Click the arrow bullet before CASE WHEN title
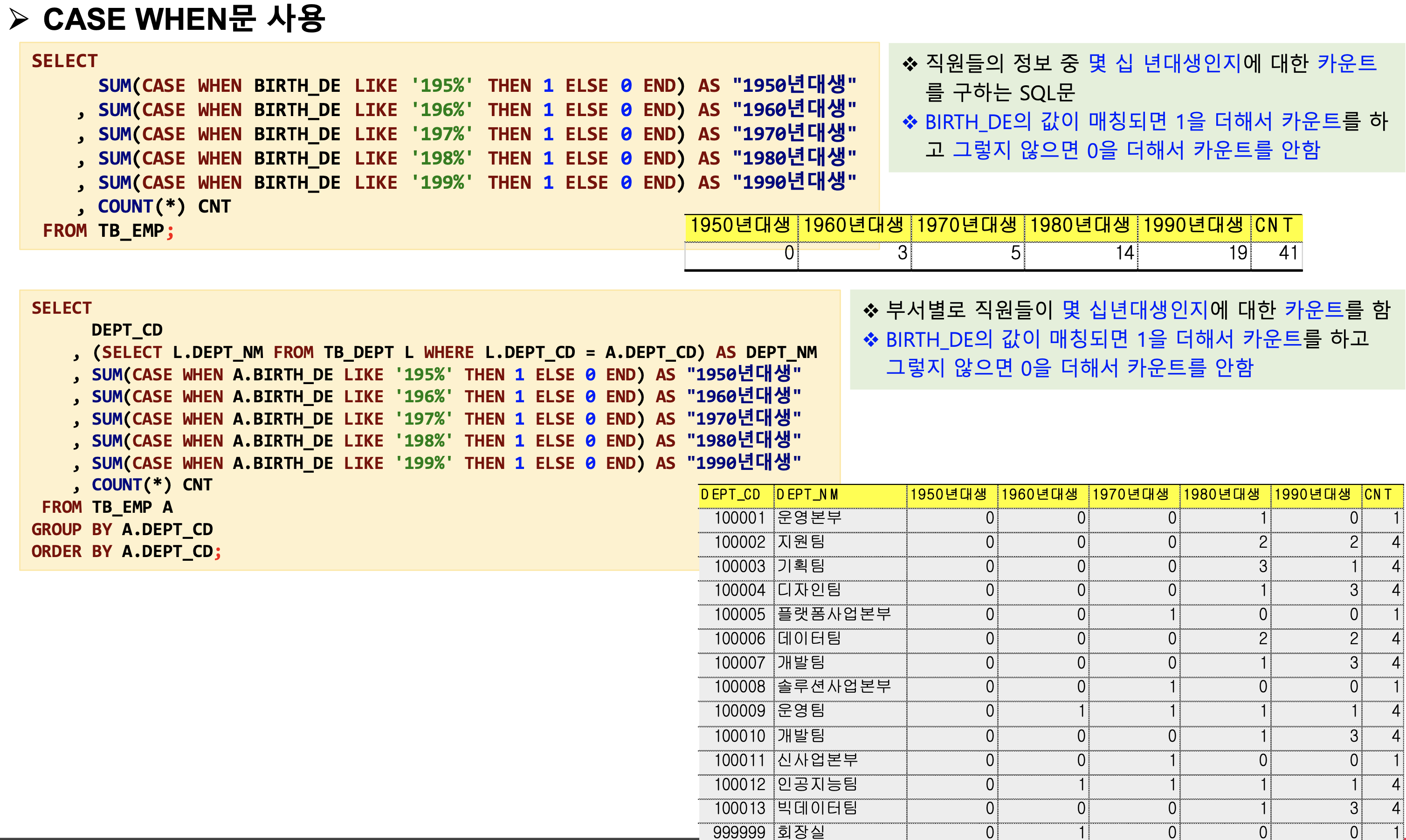The height and width of the screenshot is (840, 1406). 19,19
